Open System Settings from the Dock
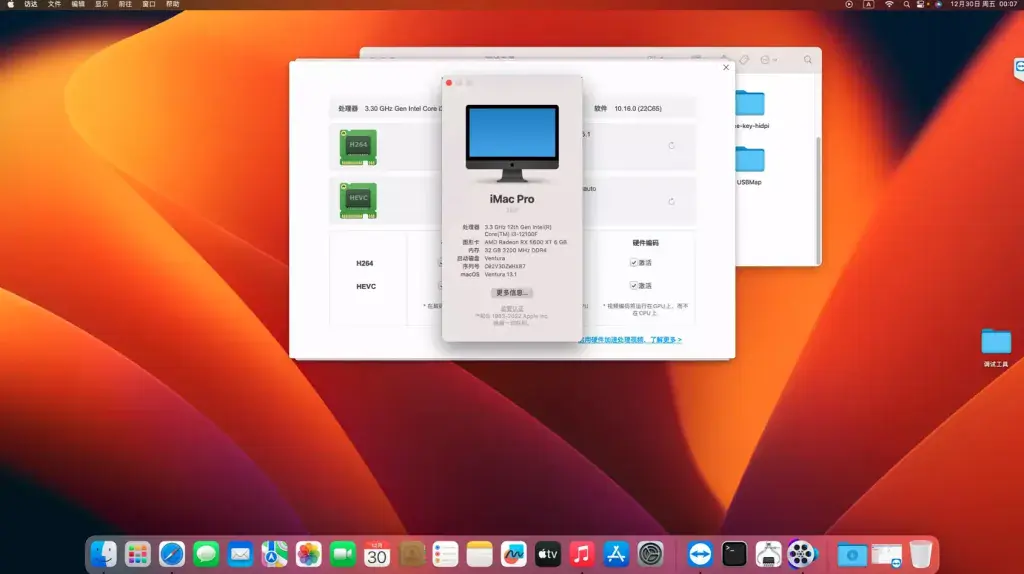 coord(650,554)
